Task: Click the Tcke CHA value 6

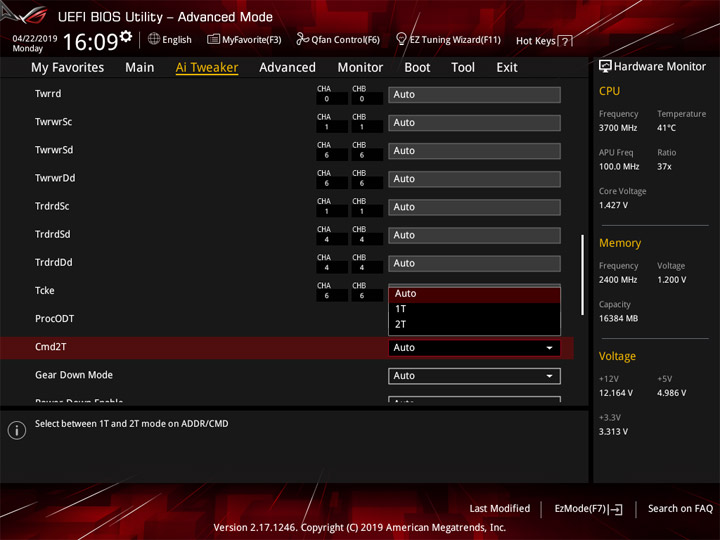Action: tap(326, 296)
